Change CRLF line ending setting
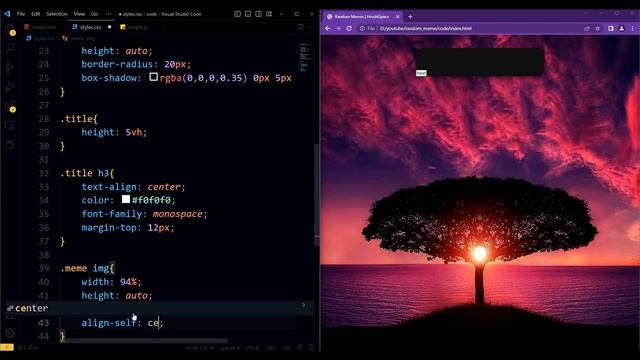Viewport: 640px width, 360px height. [270, 348]
